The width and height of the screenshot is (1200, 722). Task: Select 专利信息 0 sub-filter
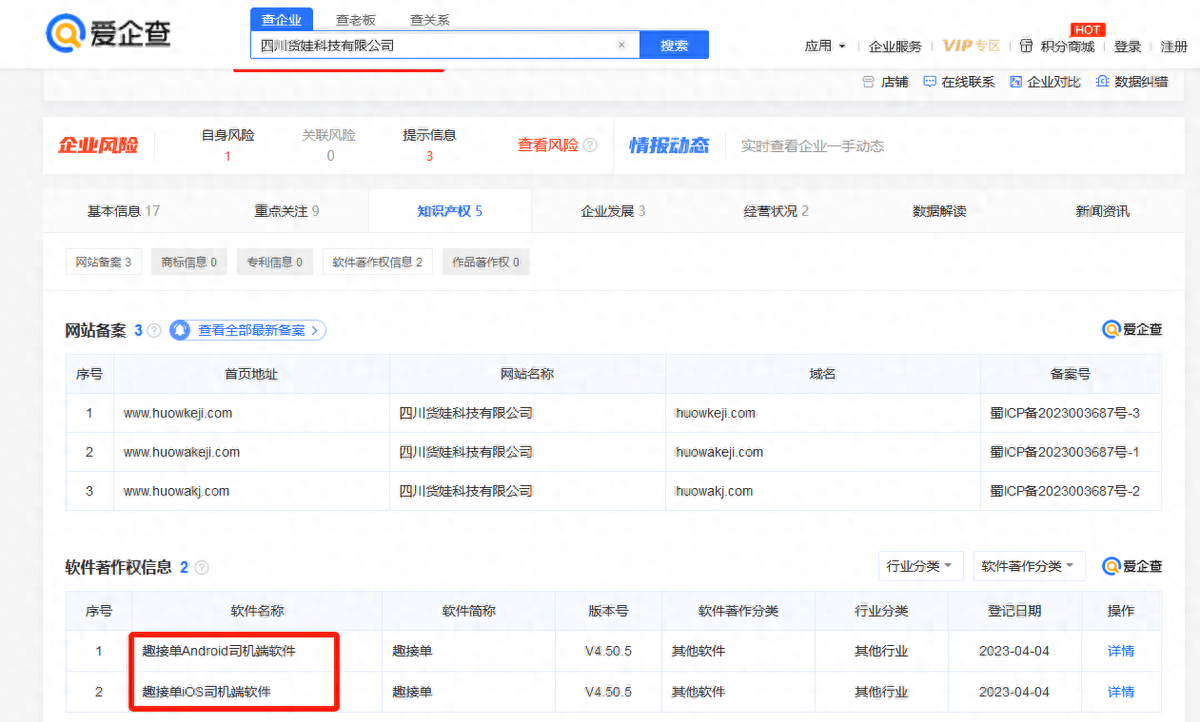[275, 262]
